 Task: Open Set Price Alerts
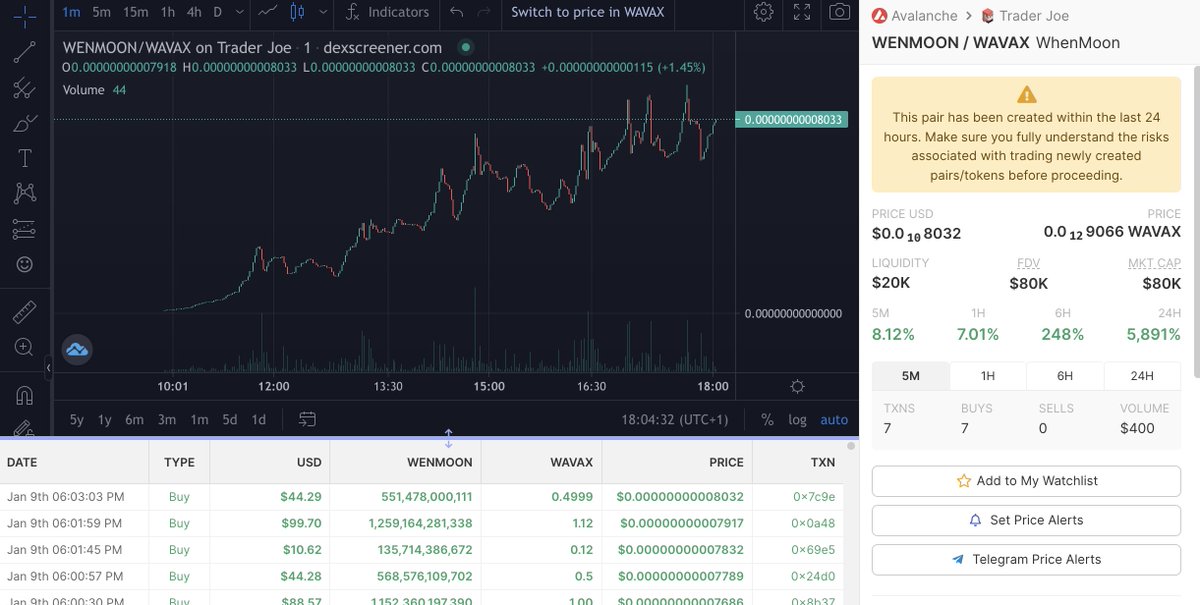[1026, 520]
